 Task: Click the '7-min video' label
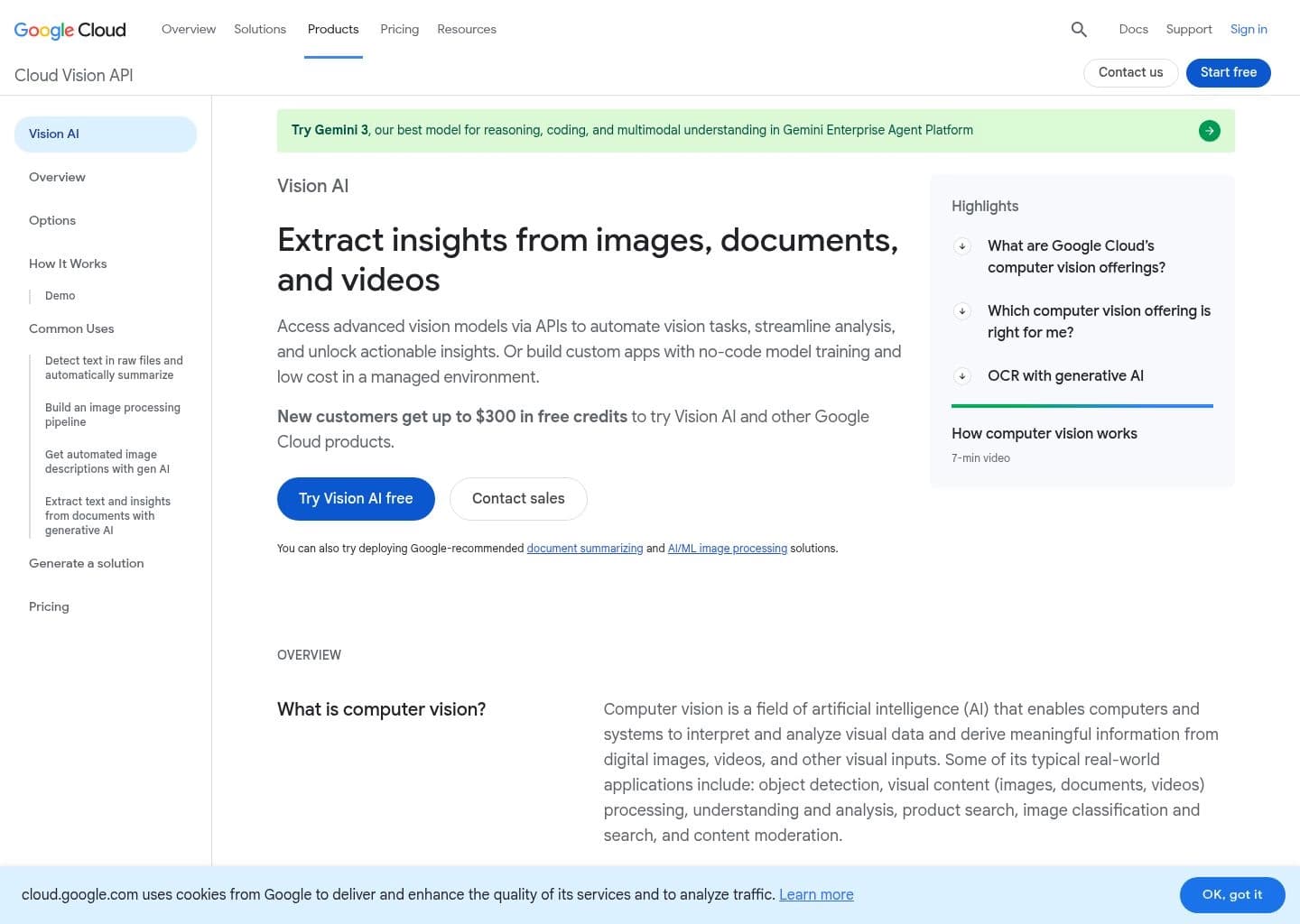point(980,458)
